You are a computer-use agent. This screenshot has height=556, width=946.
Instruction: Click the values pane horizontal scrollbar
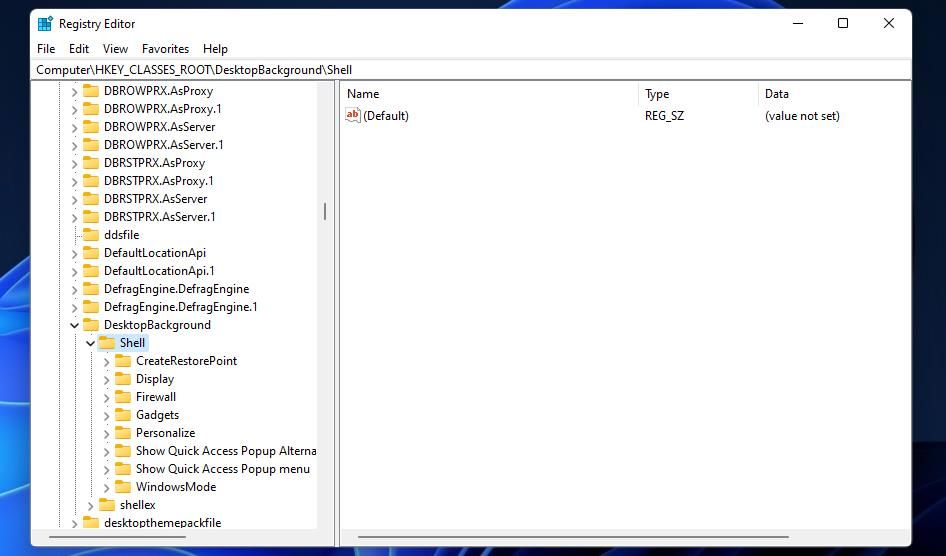(573, 537)
